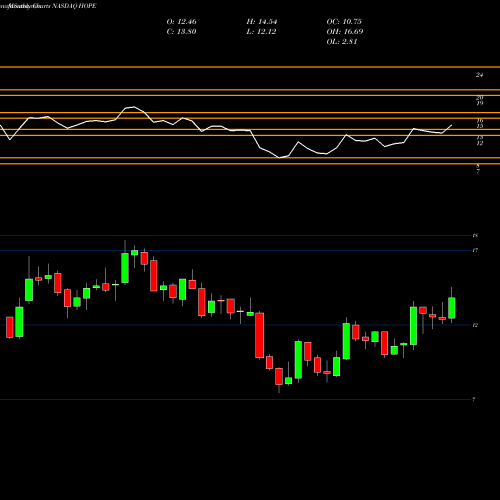Click the 17 price label on candlestick chart

coord(475,250)
